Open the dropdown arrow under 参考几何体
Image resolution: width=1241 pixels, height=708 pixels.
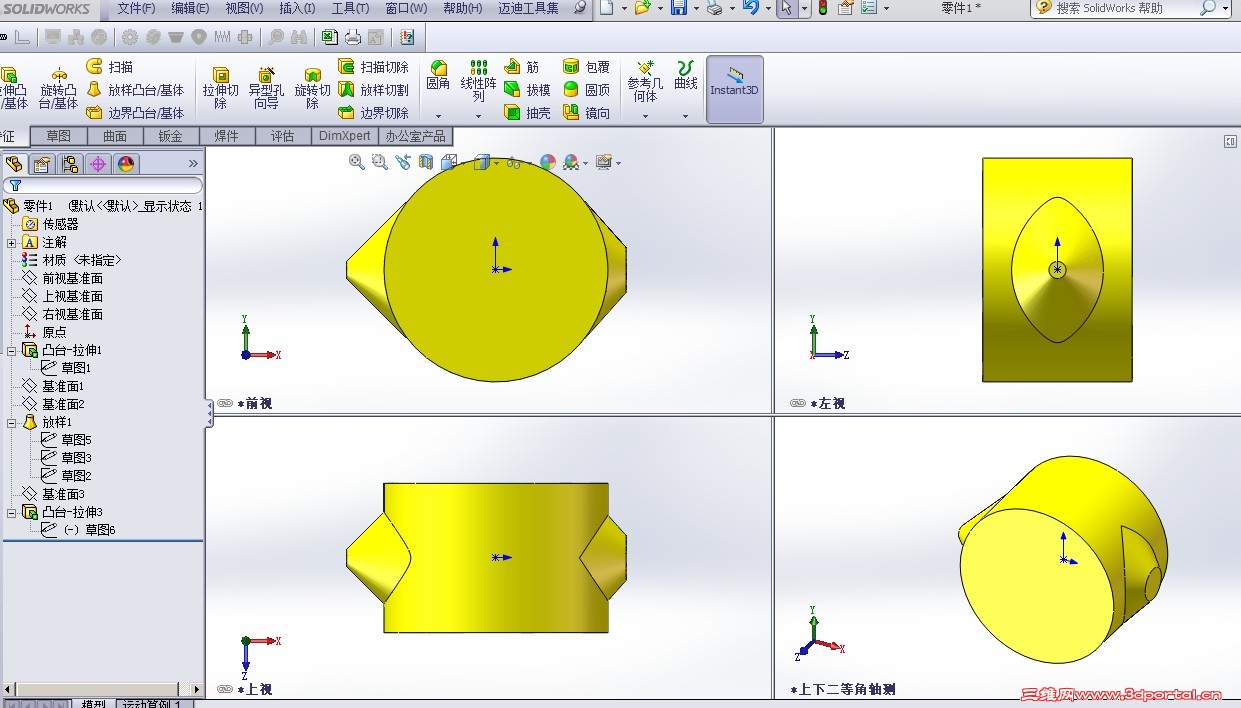(x=645, y=116)
